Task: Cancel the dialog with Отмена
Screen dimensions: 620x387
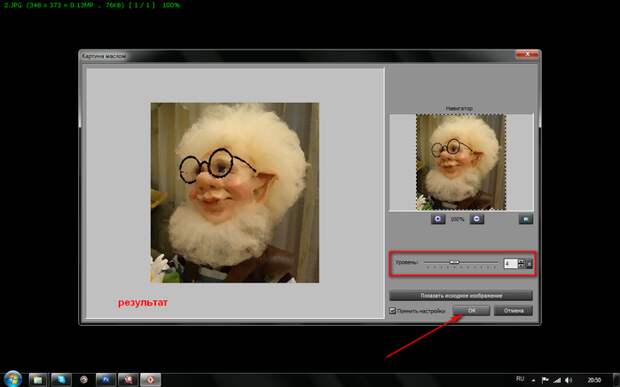Action: tap(513, 311)
